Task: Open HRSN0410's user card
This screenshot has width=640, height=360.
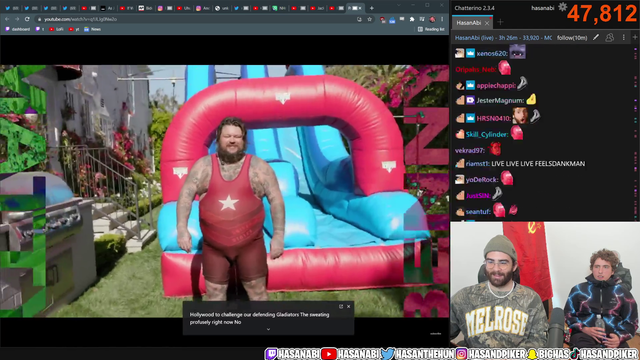Action: coord(493,118)
